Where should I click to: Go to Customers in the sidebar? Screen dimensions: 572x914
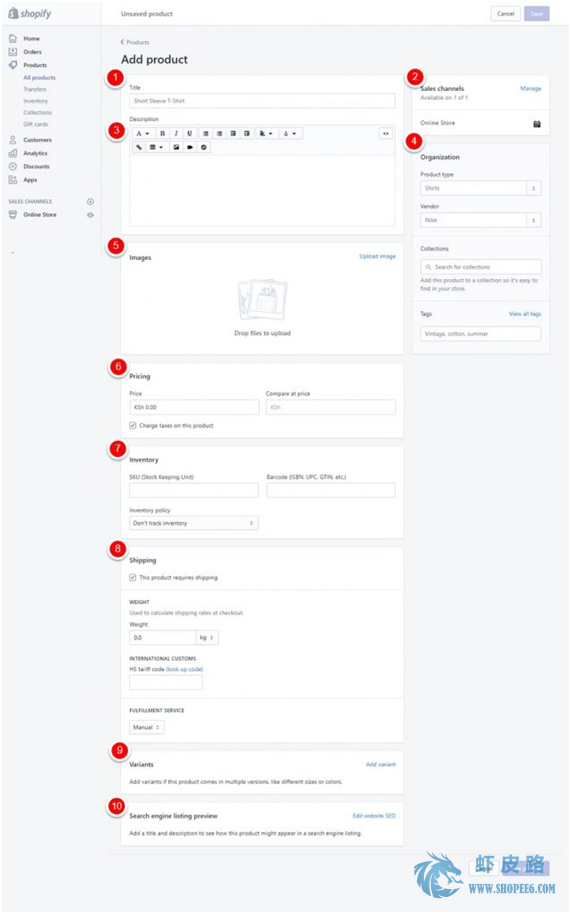coord(37,140)
